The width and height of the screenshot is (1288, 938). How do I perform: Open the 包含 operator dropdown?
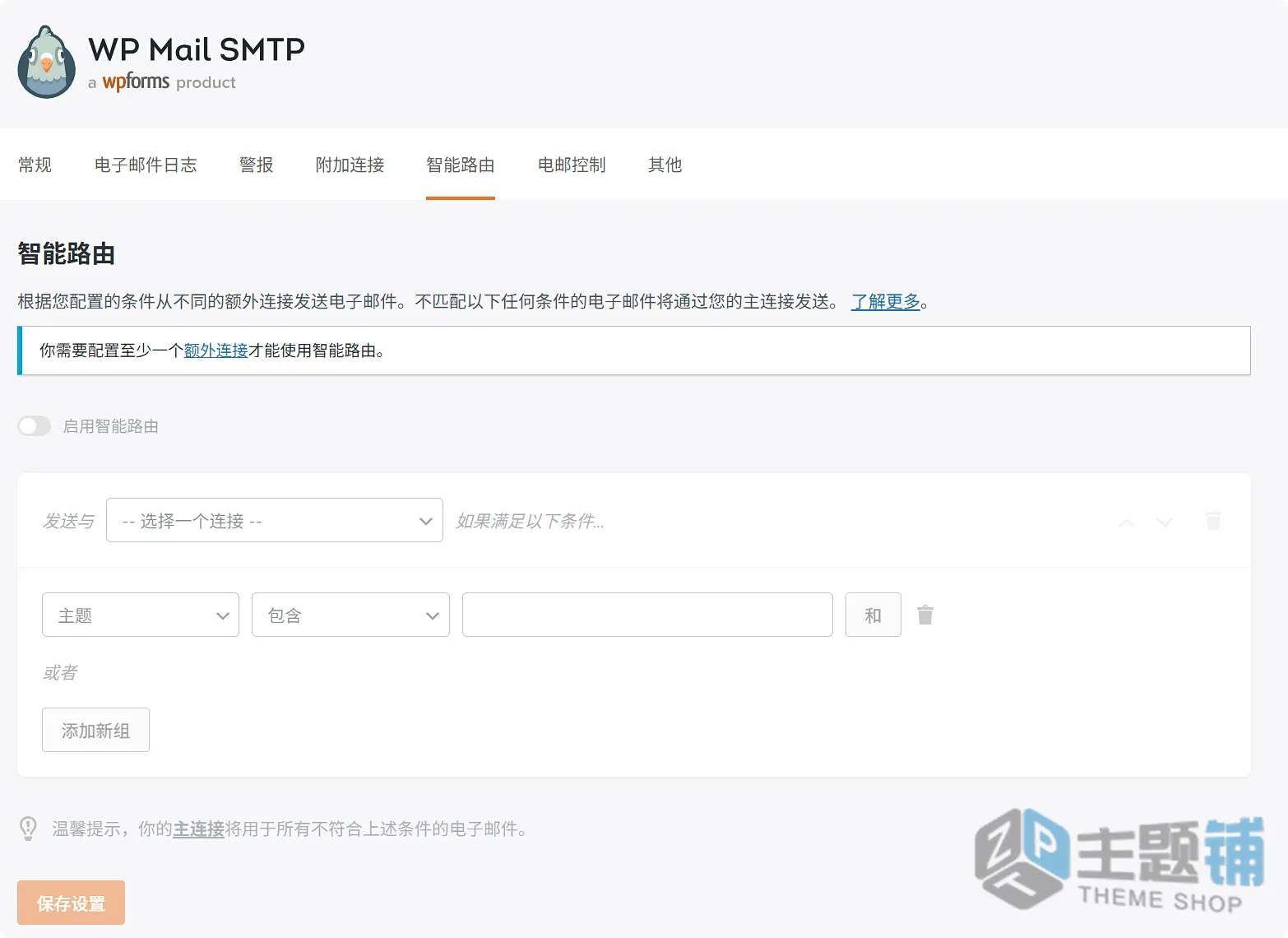(x=350, y=615)
